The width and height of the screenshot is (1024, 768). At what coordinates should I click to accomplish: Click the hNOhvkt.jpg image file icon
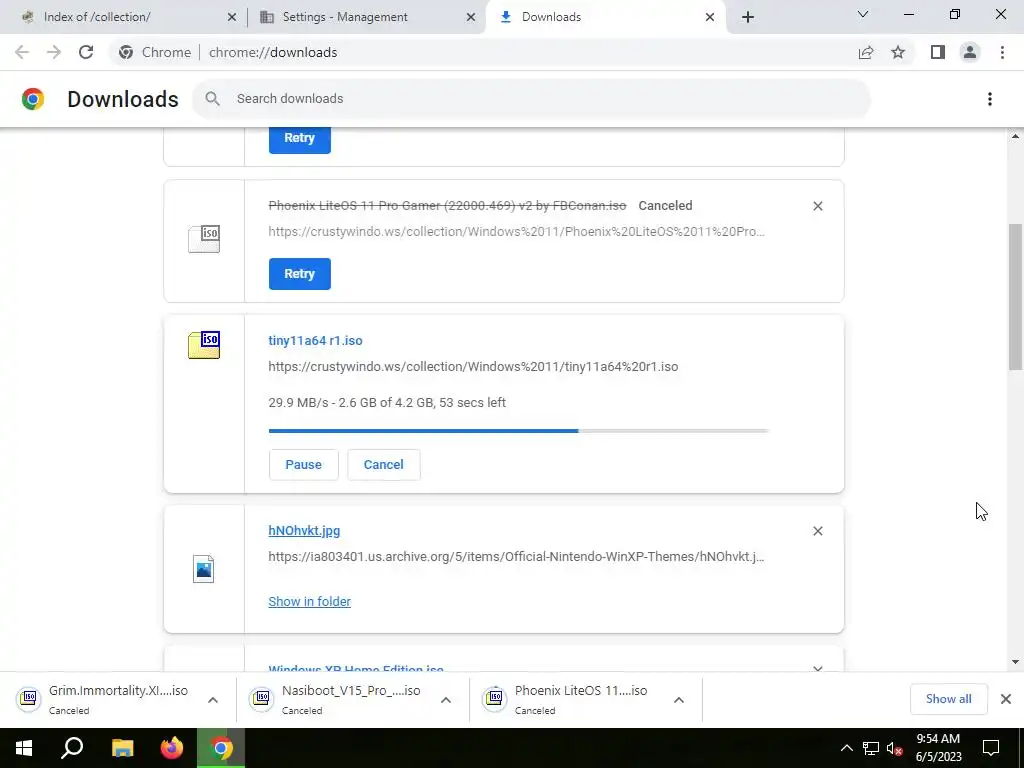click(x=204, y=568)
